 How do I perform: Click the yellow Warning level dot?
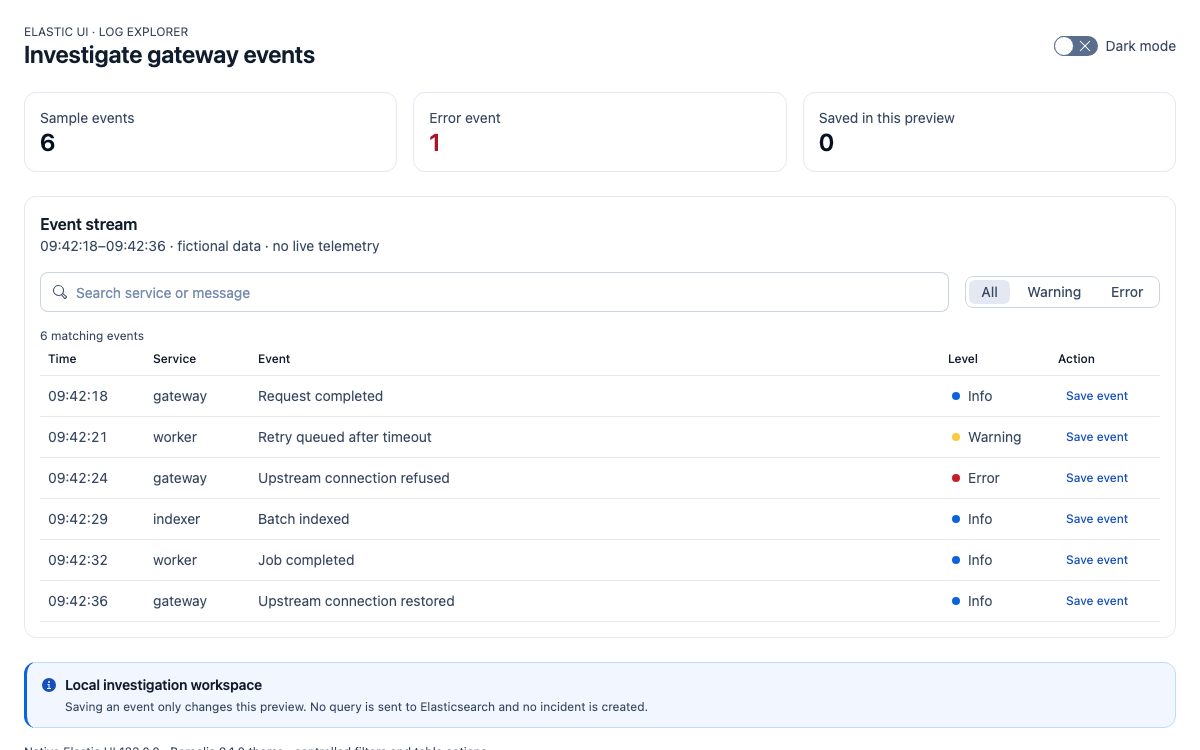click(956, 437)
